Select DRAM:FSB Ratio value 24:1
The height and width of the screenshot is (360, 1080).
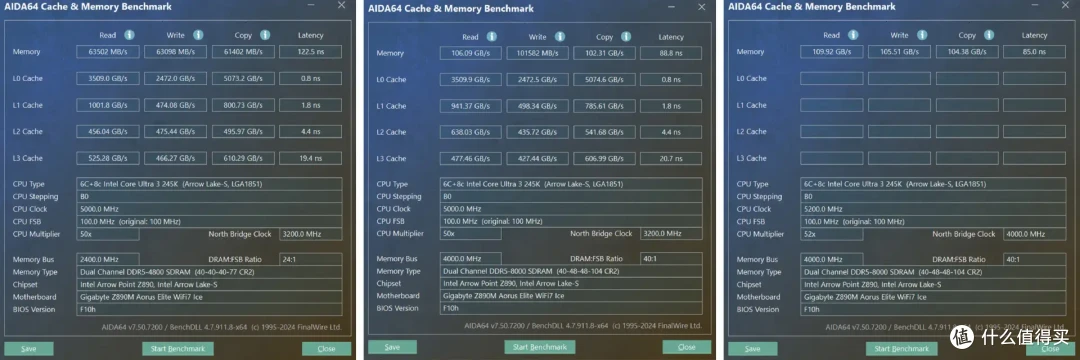[x=310, y=260]
